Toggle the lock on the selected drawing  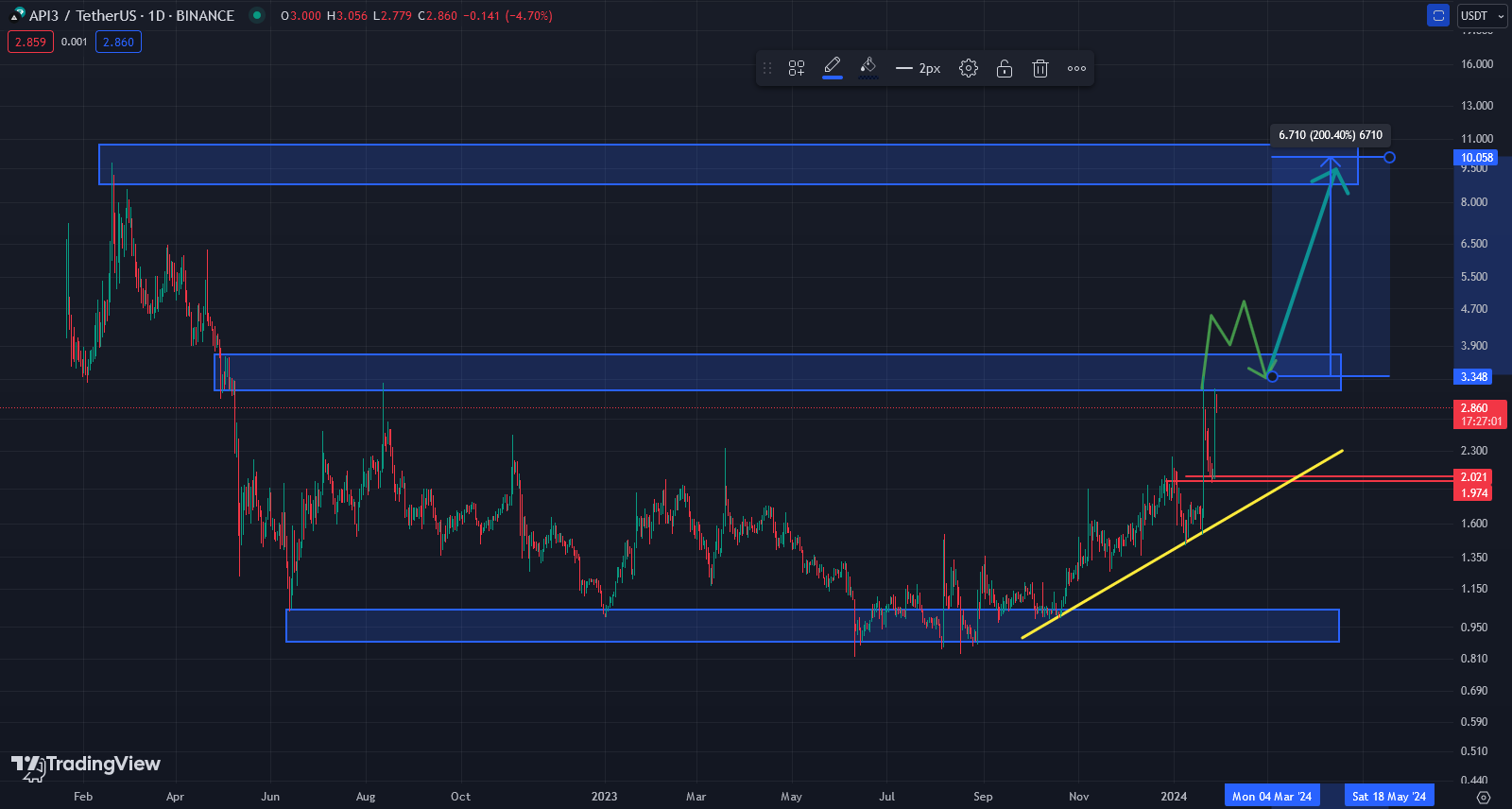tap(1005, 68)
